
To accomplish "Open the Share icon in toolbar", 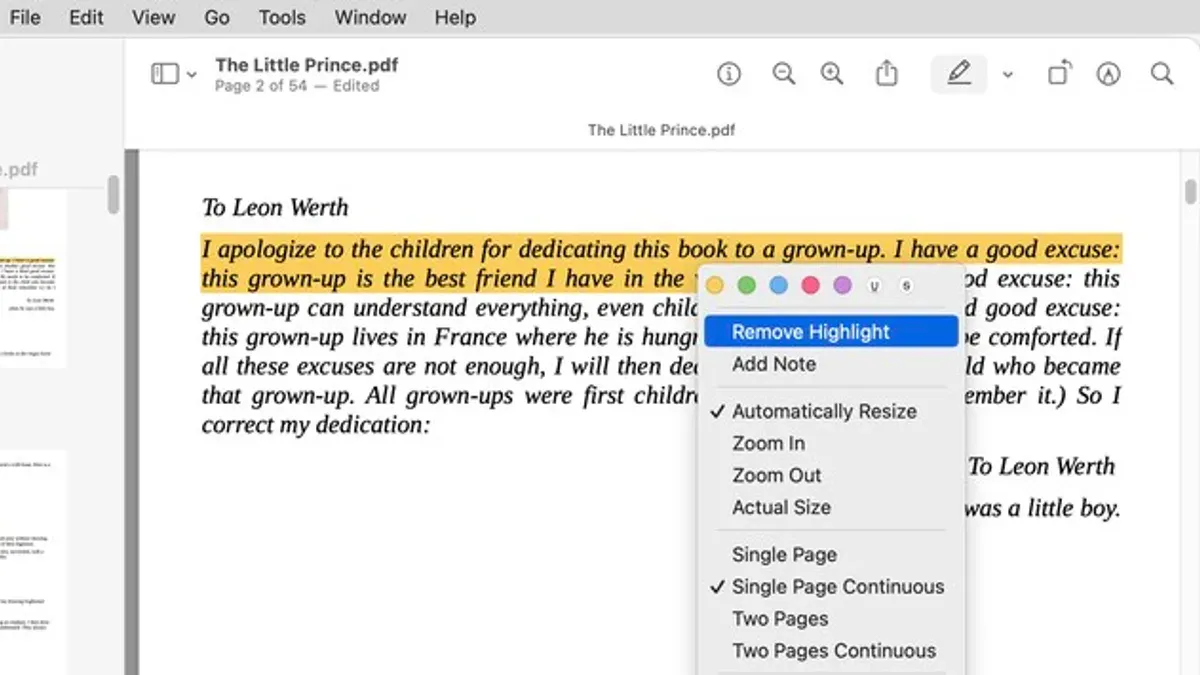I will (x=886, y=73).
